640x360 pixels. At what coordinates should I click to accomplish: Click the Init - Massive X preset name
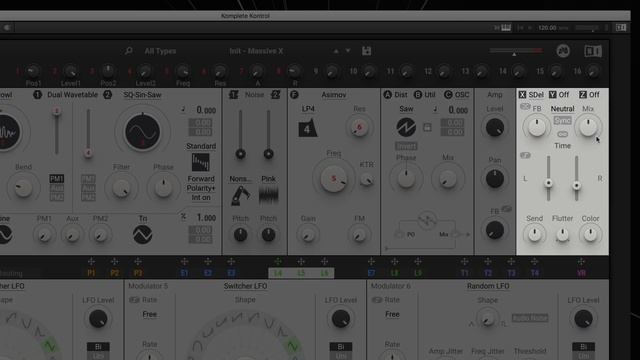[256, 51]
